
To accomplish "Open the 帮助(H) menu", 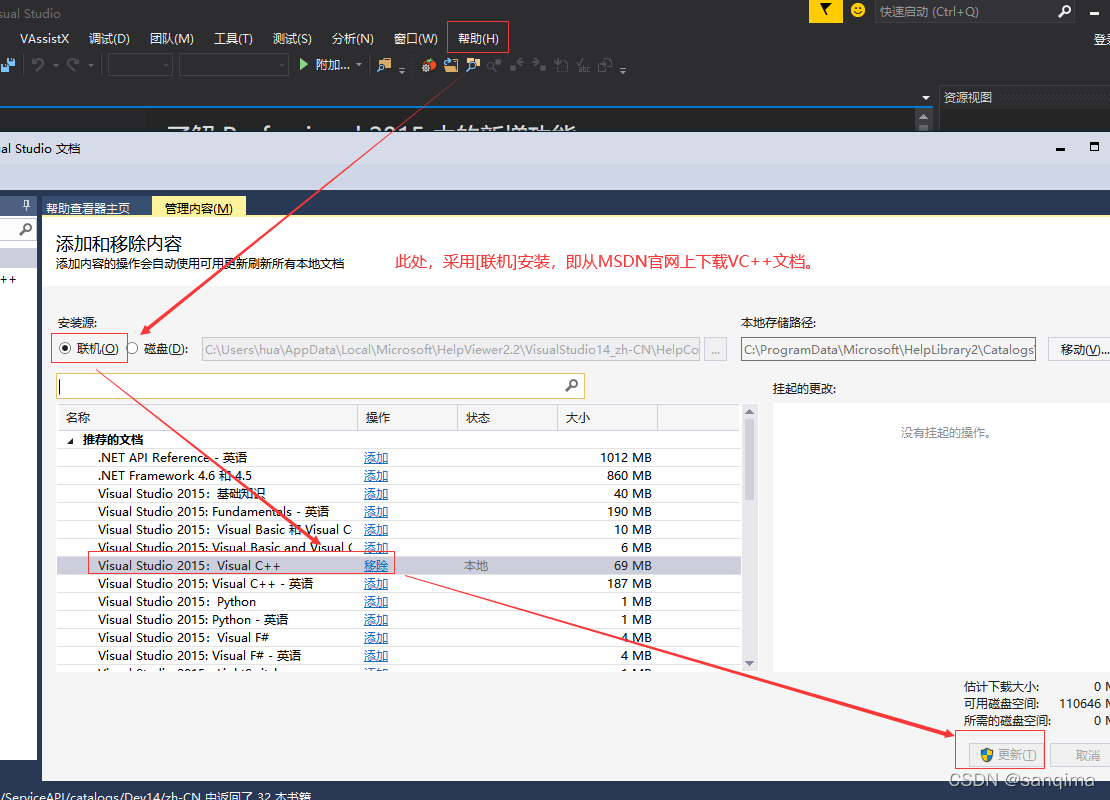I will [478, 39].
